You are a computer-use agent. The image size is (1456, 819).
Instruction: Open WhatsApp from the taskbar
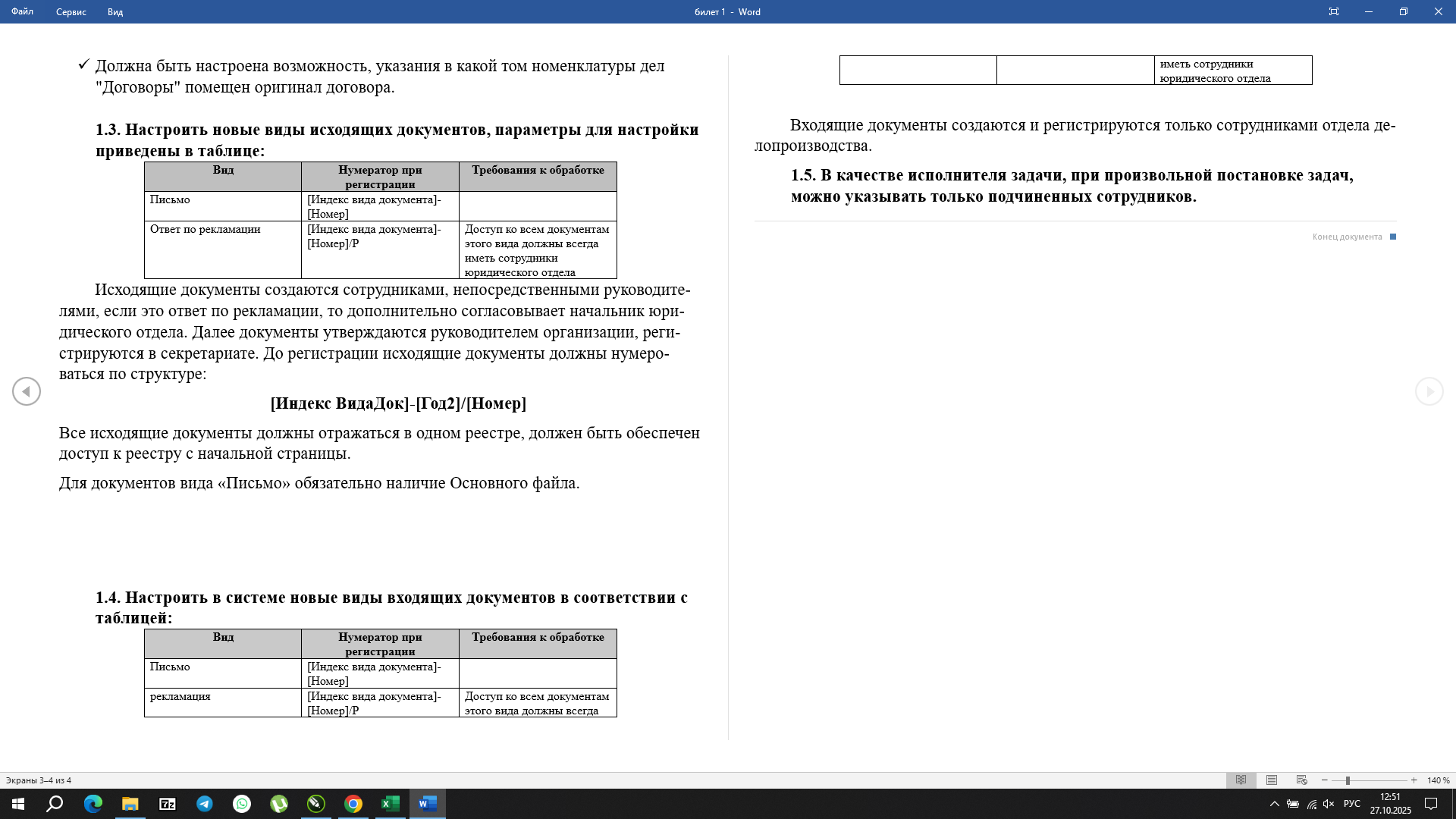pos(242,805)
